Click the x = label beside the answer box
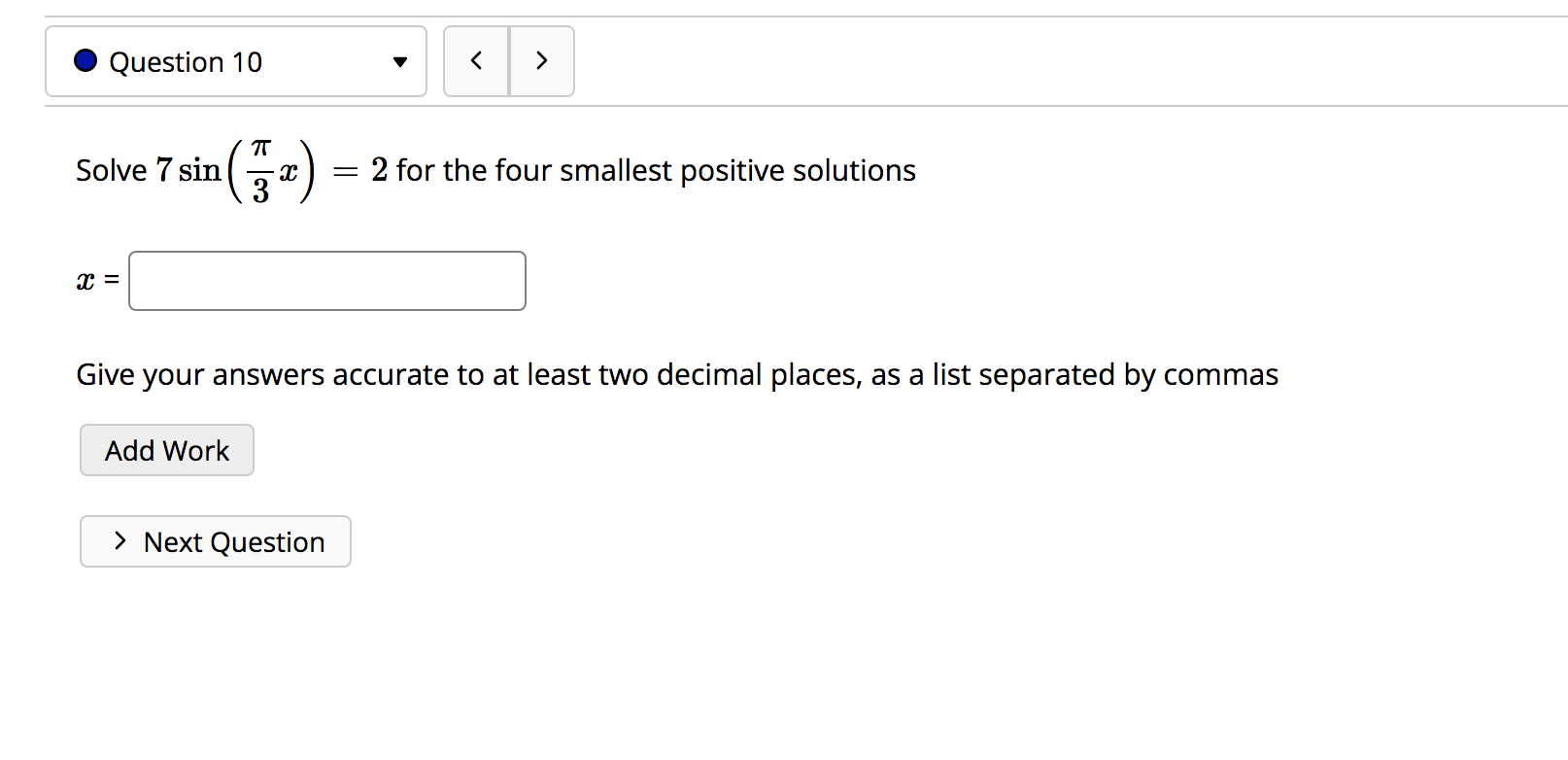Viewport: 1568px width, 760px height. coord(96,281)
